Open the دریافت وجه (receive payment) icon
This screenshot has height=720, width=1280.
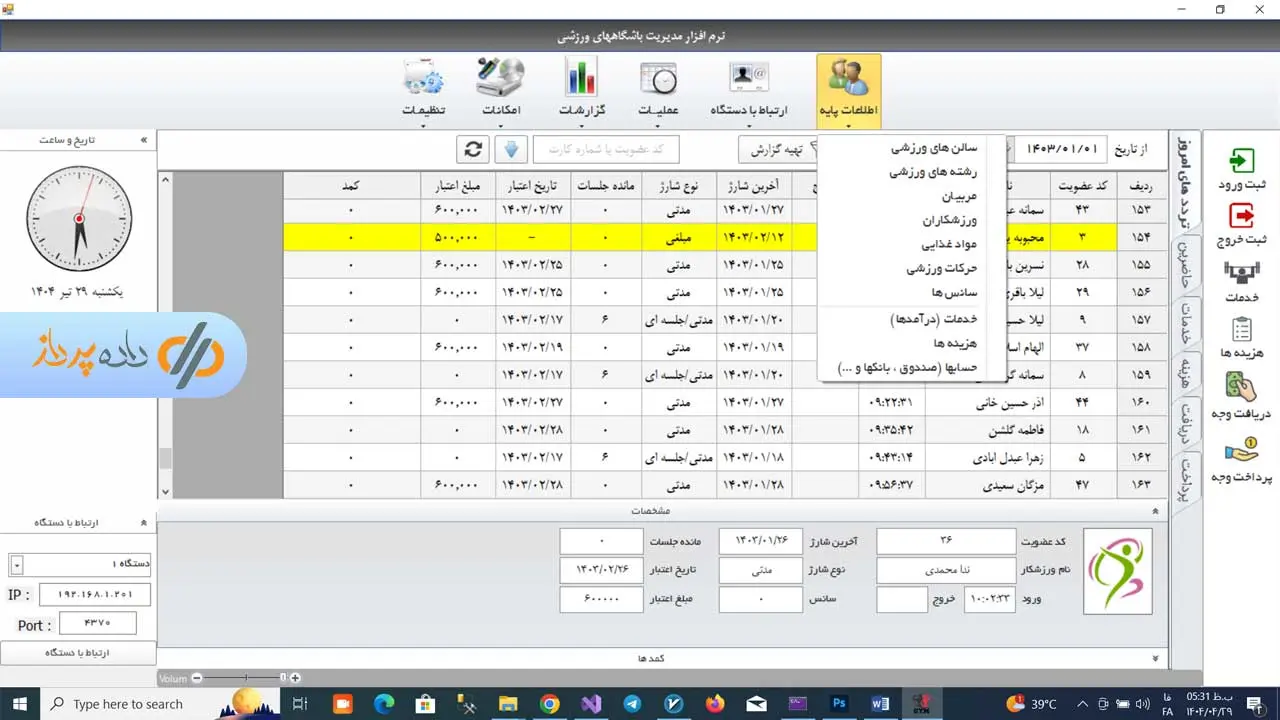click(x=1241, y=395)
